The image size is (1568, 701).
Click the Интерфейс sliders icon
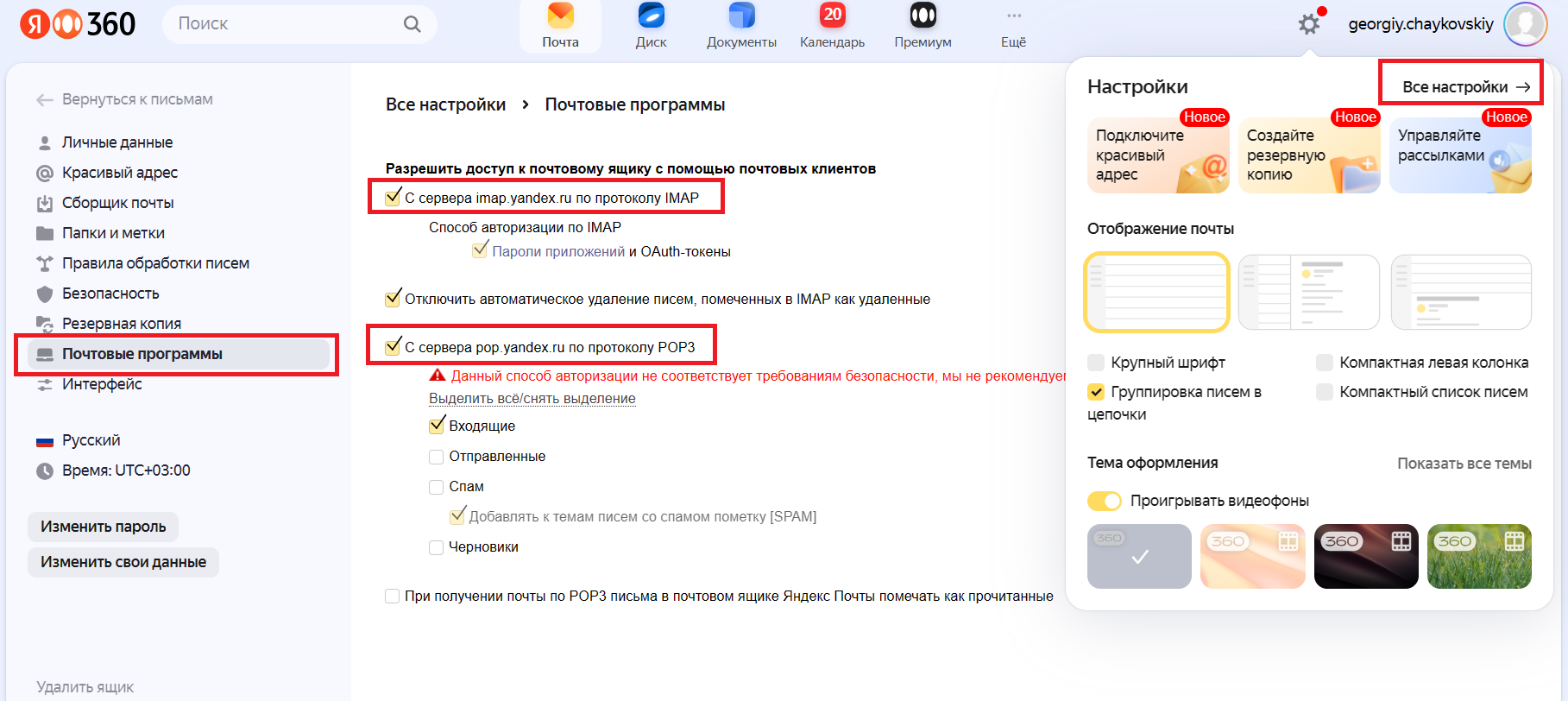(45, 384)
